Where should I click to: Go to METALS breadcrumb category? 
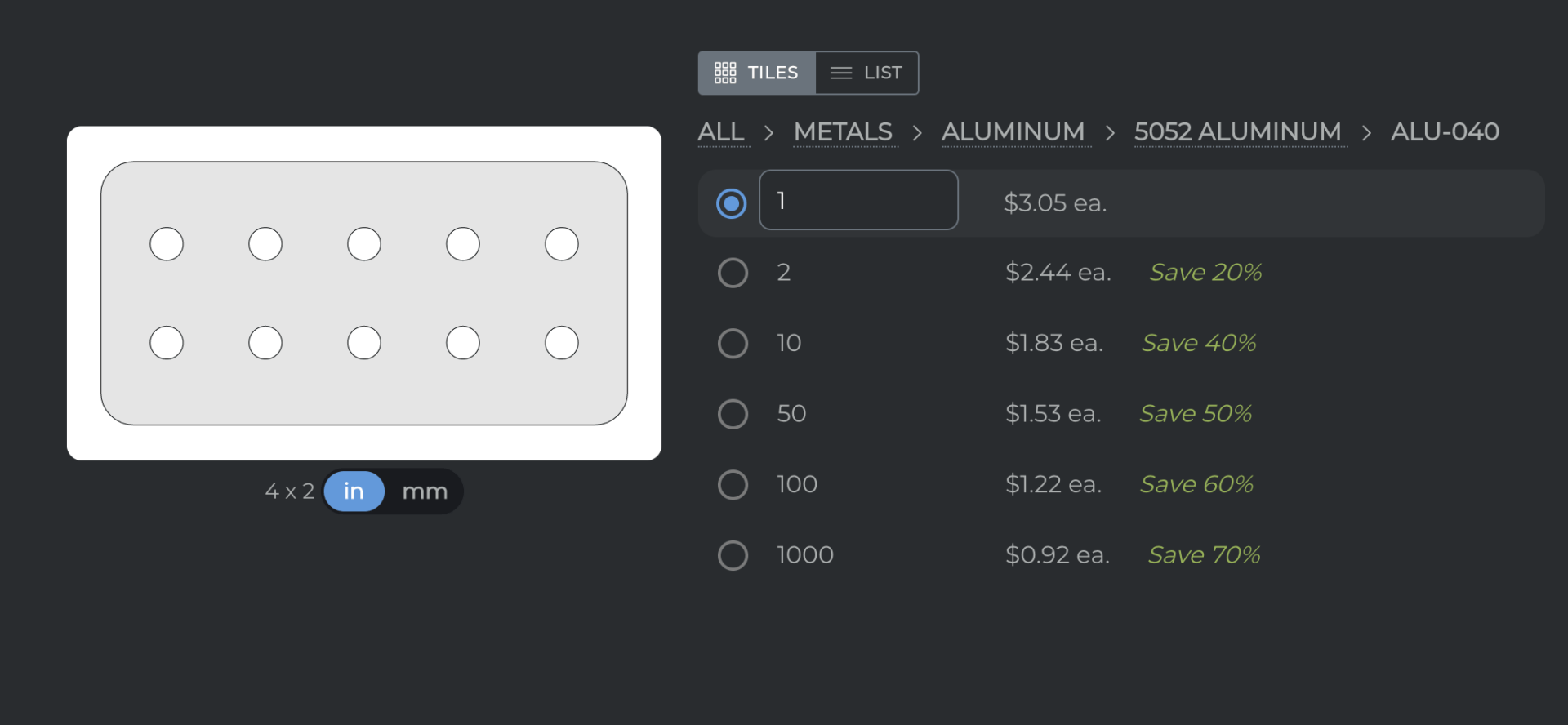coord(843,131)
